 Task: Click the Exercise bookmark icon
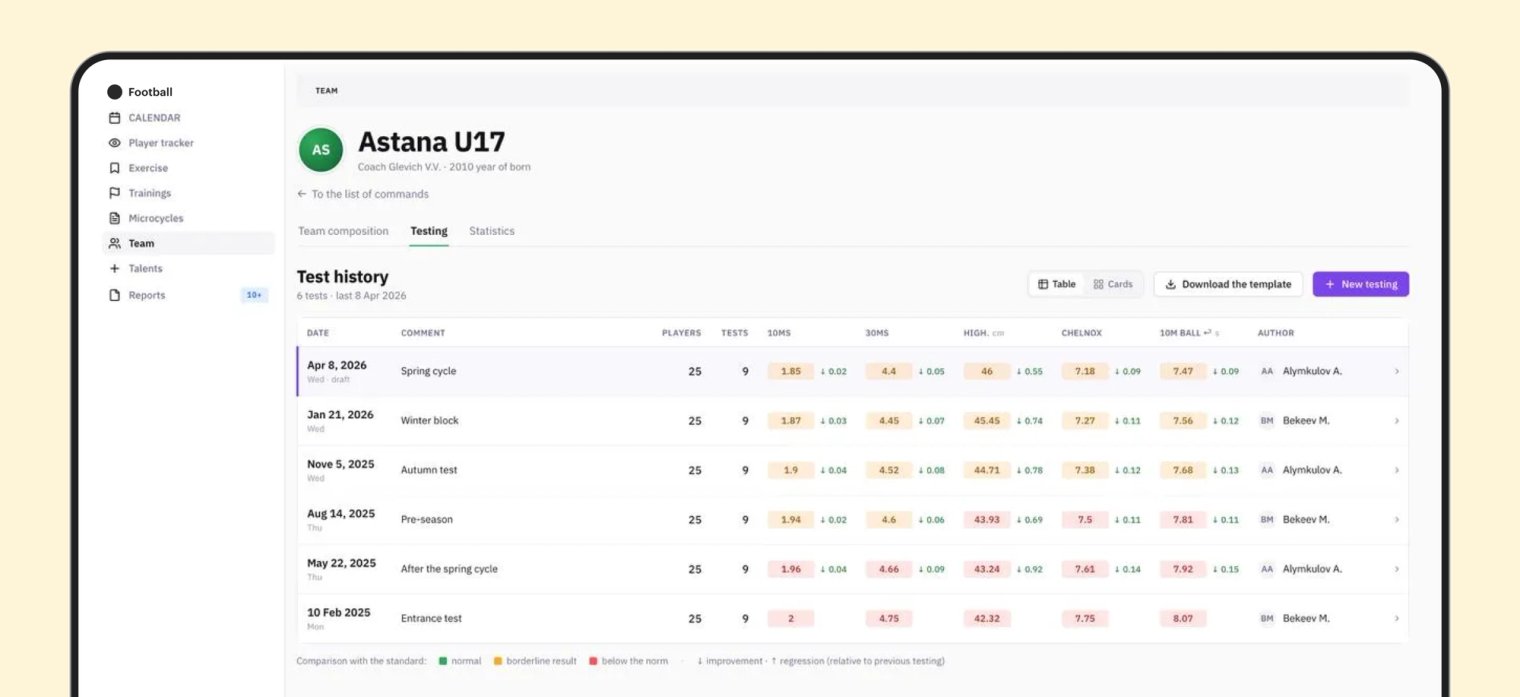114,168
